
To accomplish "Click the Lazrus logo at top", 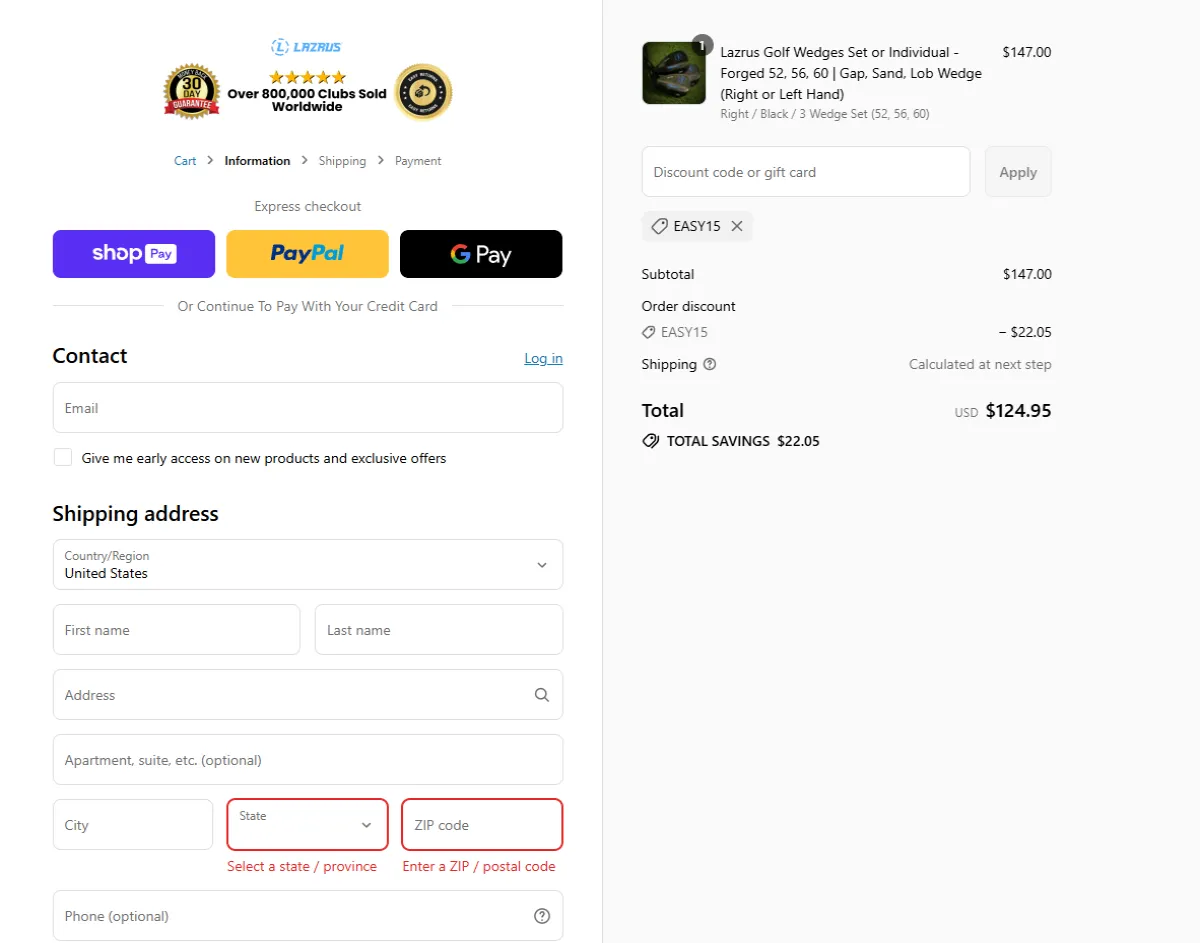I will 307,47.
